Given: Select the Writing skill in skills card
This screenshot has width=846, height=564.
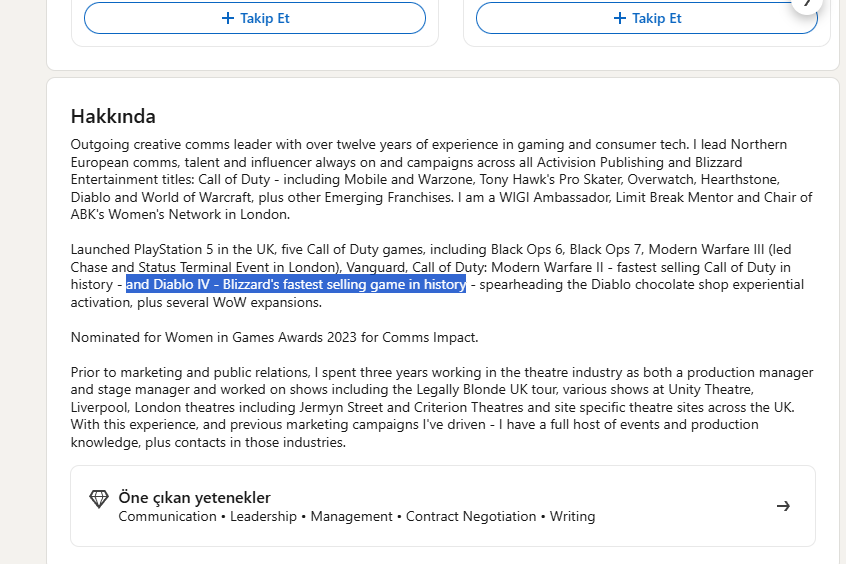Looking at the screenshot, I should coord(572,517).
